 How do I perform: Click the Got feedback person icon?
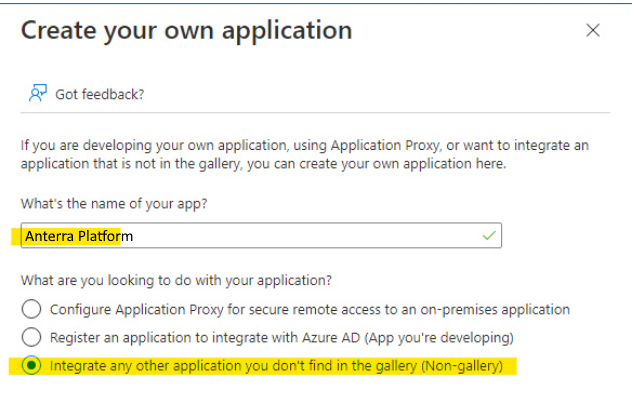(38, 93)
